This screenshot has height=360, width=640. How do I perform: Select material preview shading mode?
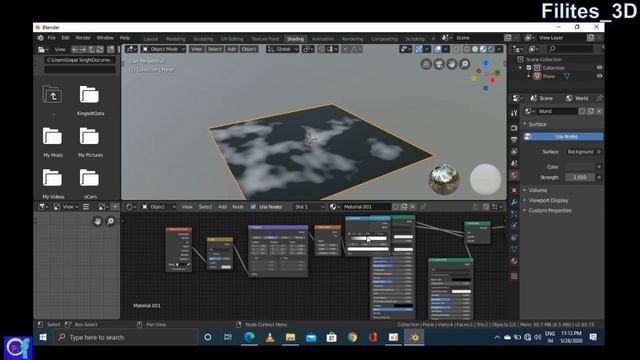click(x=483, y=49)
